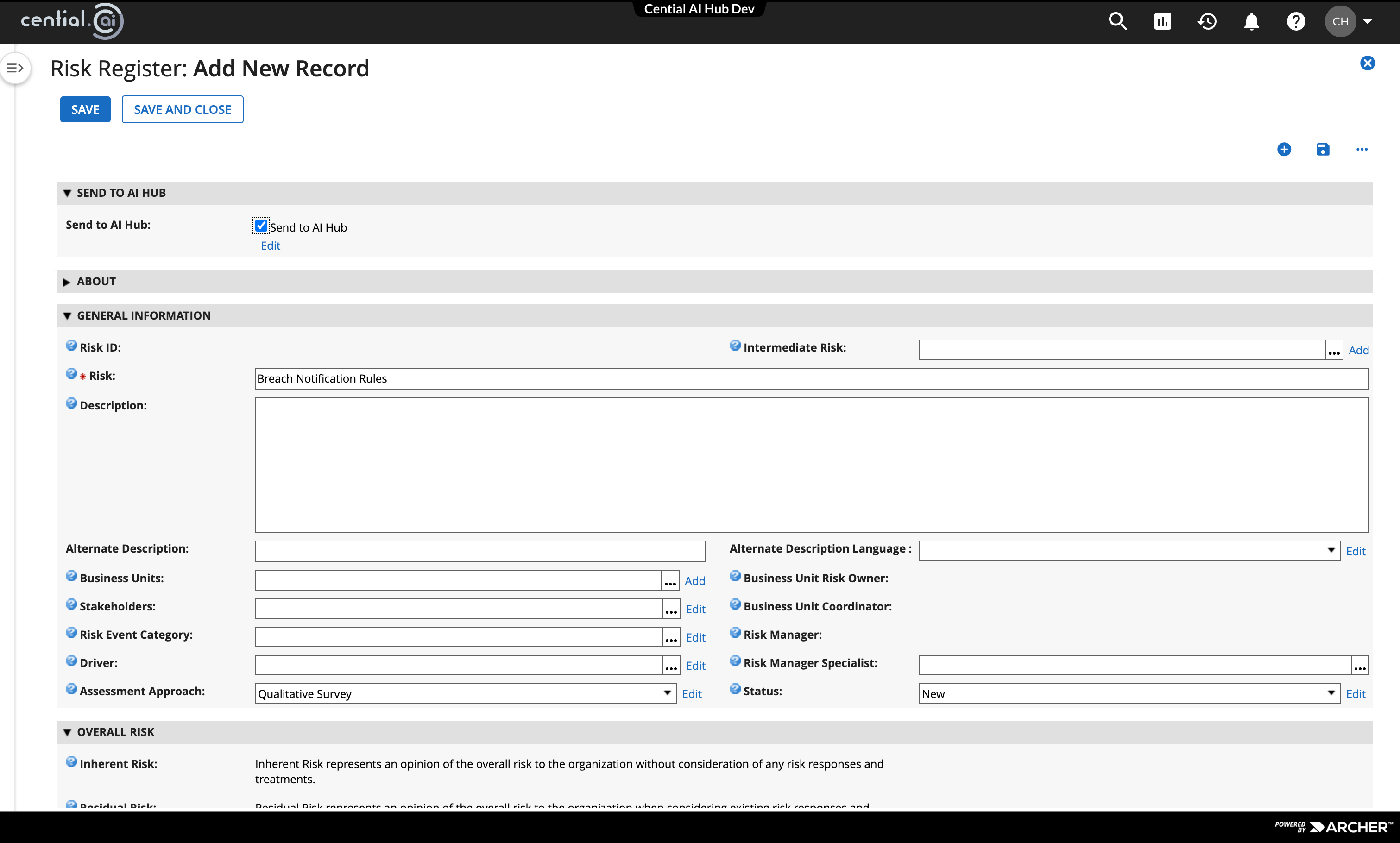Expand the left navigation menu toggle
Image resolution: width=1400 pixels, height=843 pixels.
(15, 68)
